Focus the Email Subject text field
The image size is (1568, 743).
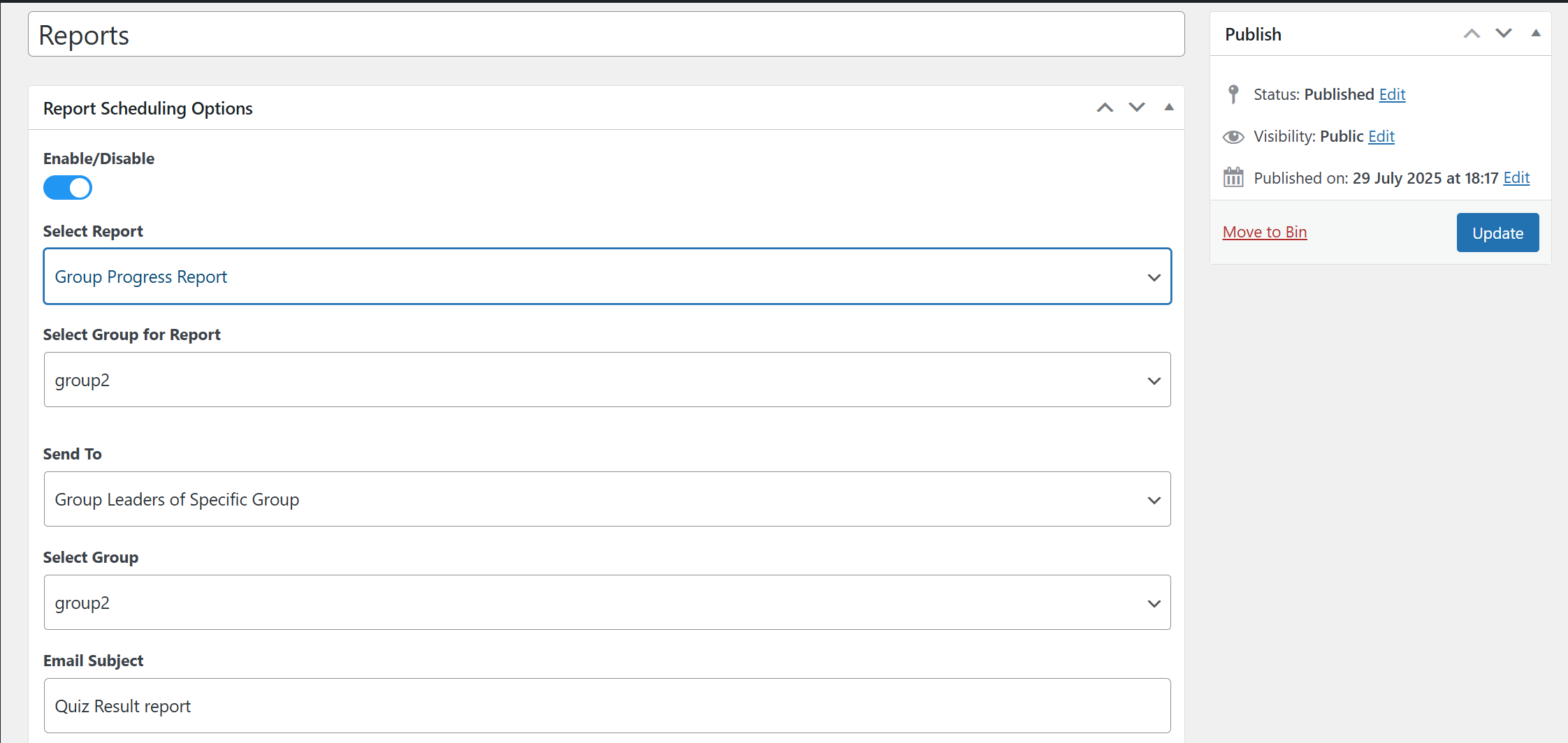(607, 706)
